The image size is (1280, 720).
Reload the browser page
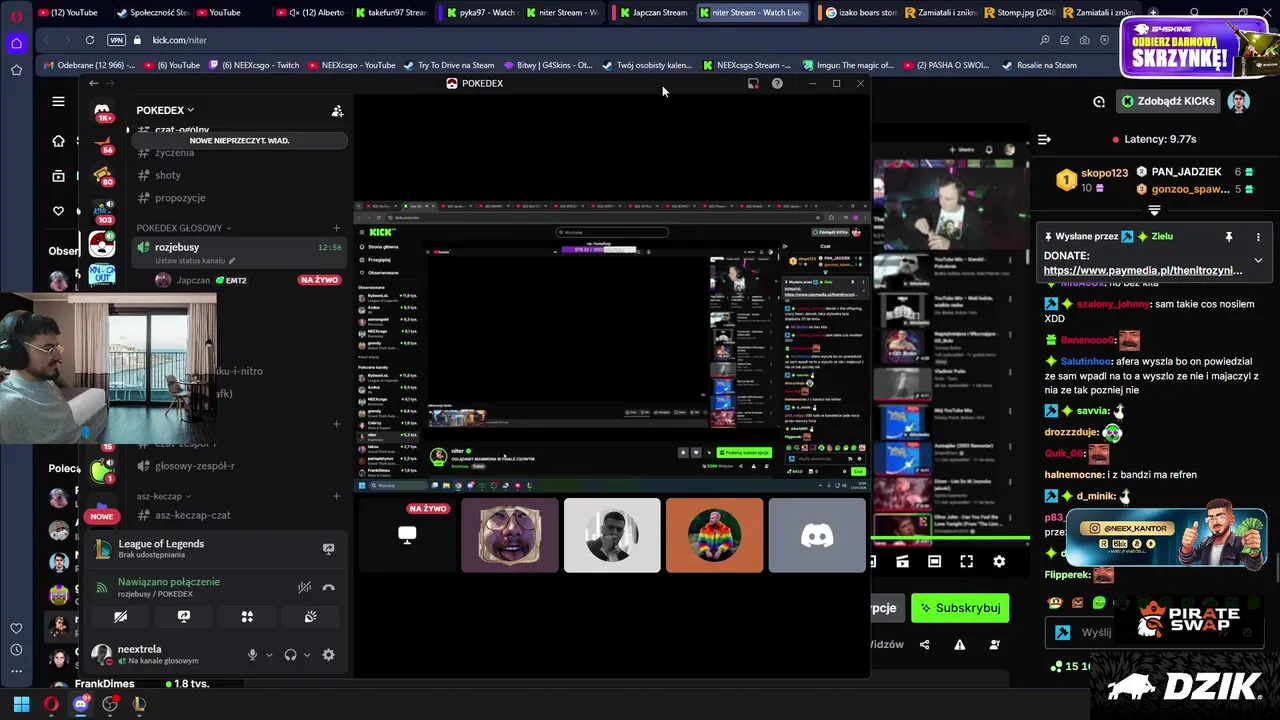coord(90,40)
